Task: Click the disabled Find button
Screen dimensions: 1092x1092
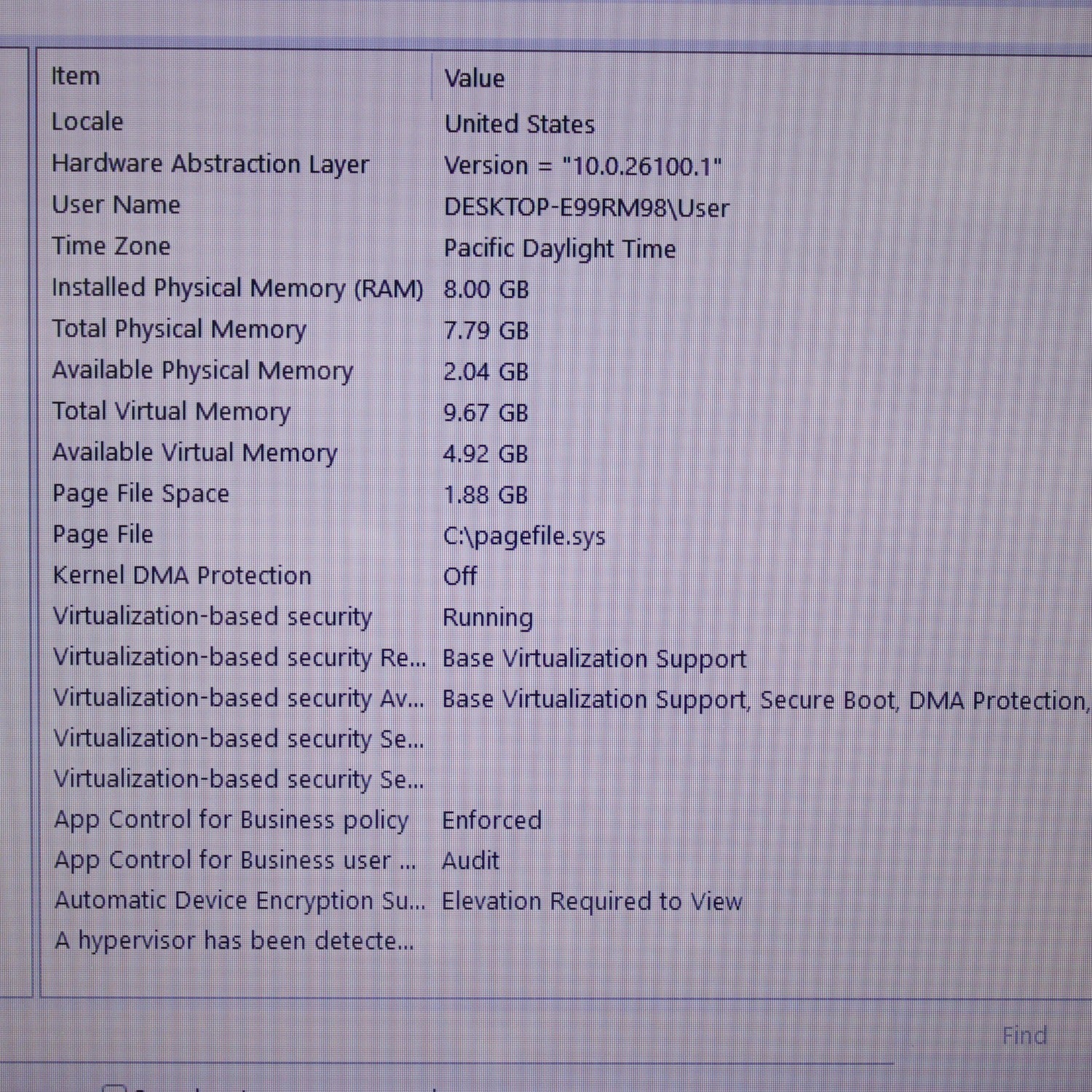Action: (x=1024, y=1035)
